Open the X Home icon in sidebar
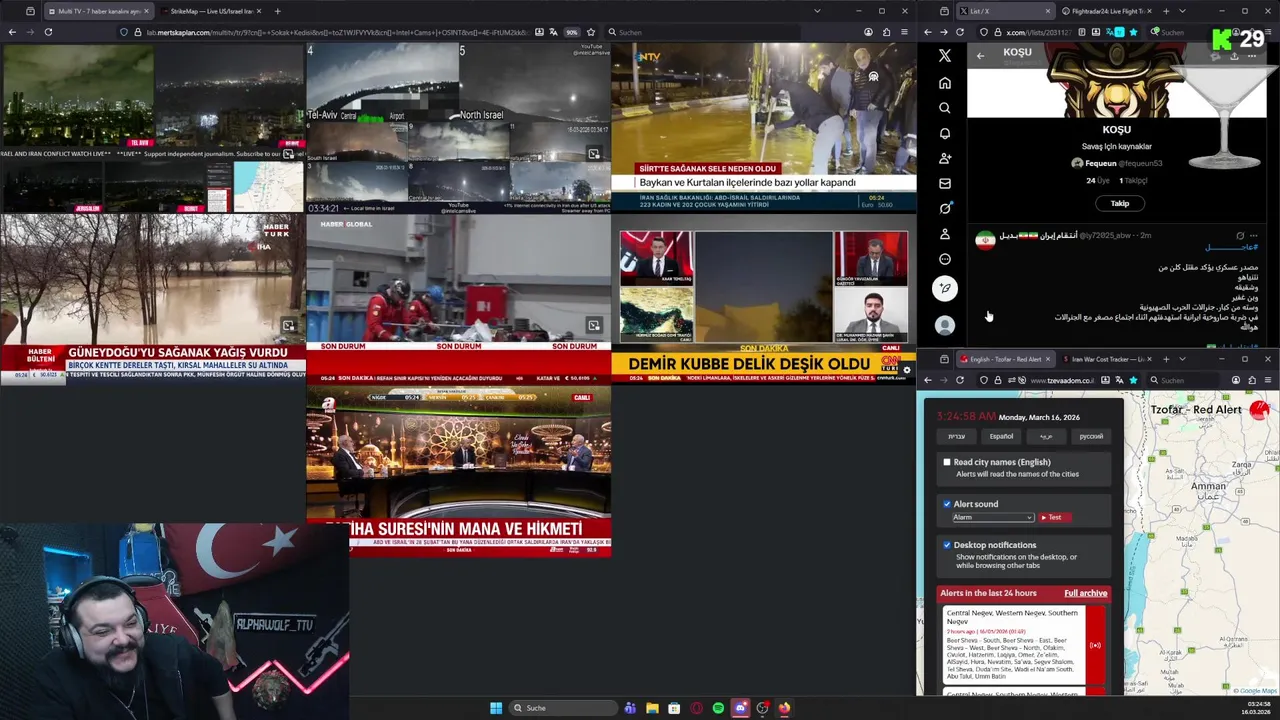 (944, 83)
